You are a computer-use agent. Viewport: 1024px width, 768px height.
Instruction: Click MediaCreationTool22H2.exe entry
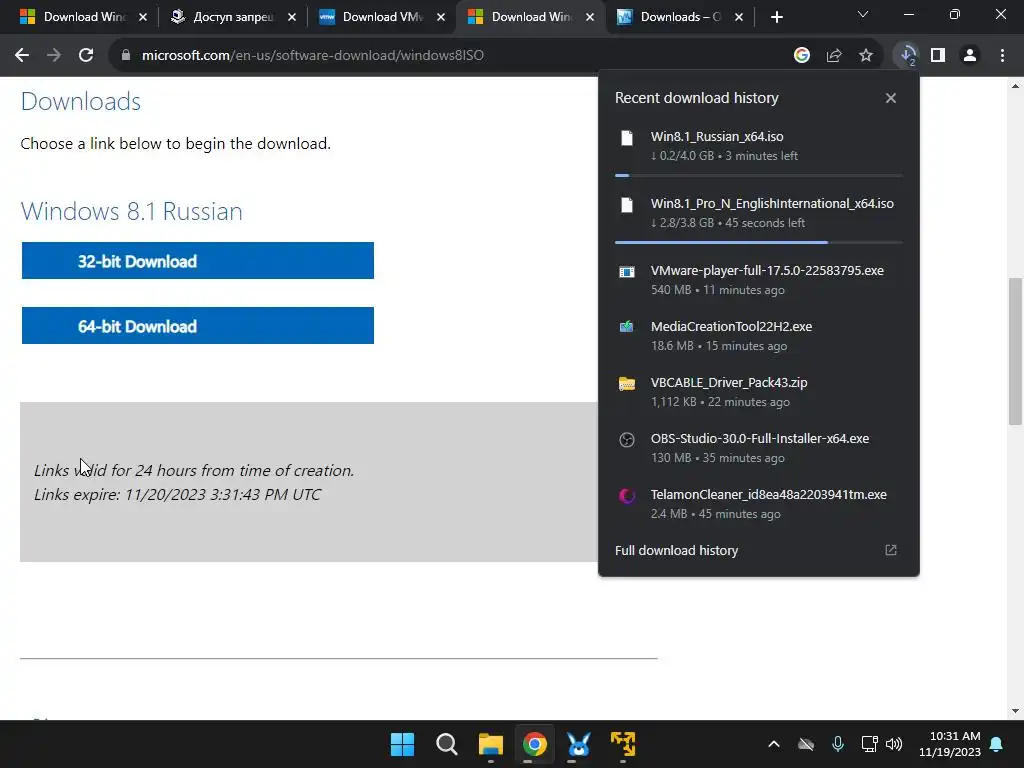759,336
